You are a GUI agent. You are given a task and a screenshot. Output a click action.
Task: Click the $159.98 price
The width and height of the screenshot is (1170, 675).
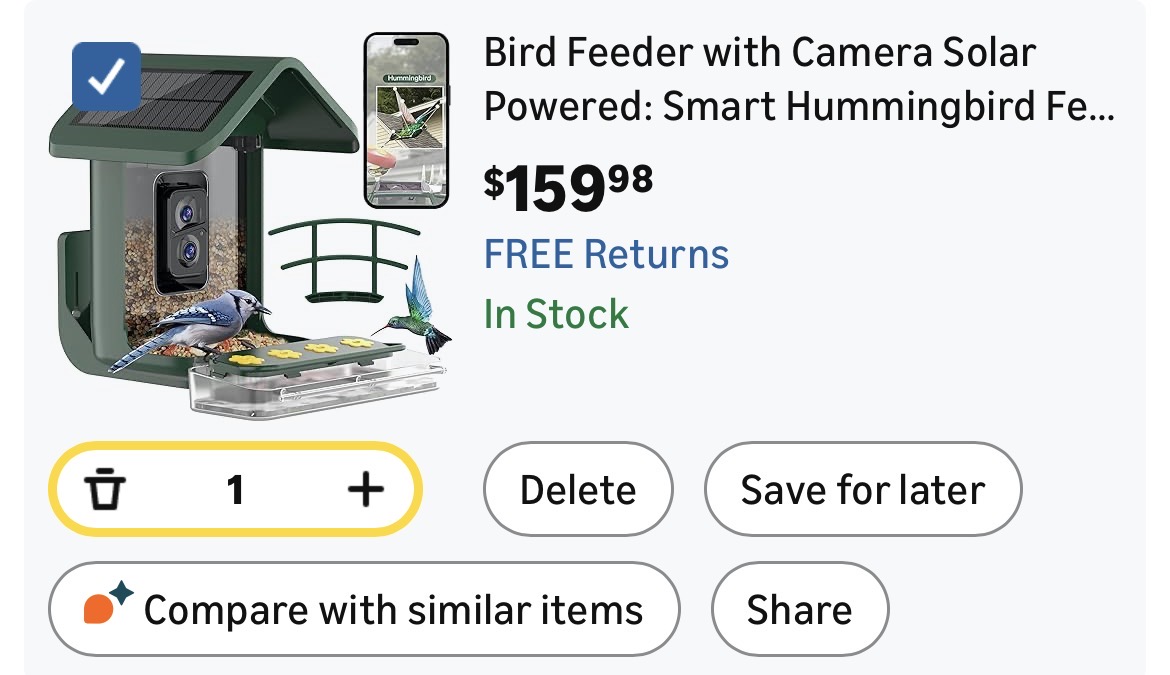(x=568, y=186)
